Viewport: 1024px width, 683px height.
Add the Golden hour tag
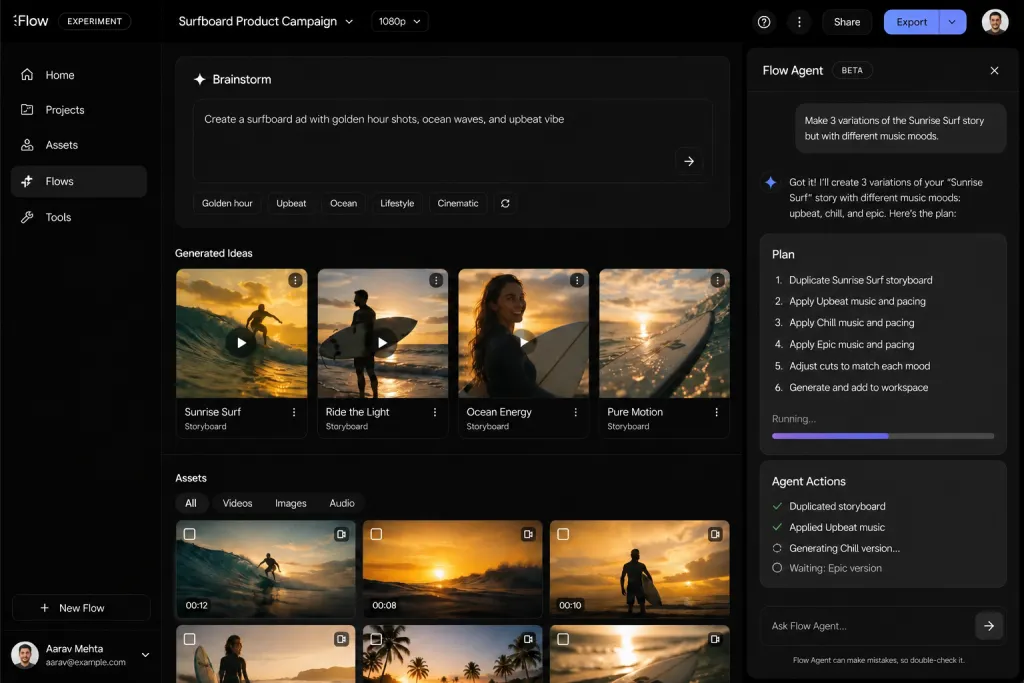pyautogui.click(x=227, y=204)
